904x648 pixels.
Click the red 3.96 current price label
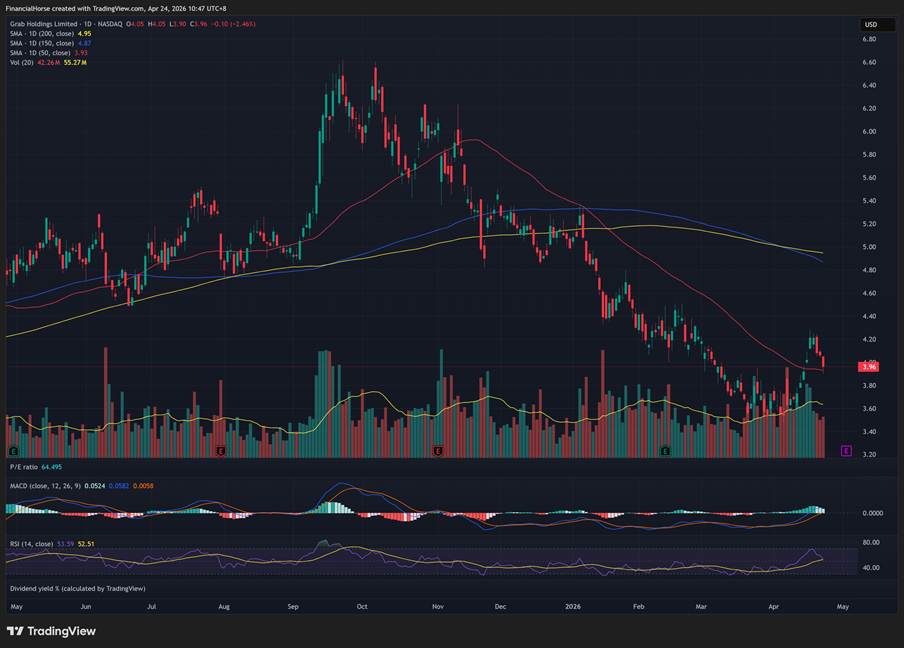tap(868, 367)
